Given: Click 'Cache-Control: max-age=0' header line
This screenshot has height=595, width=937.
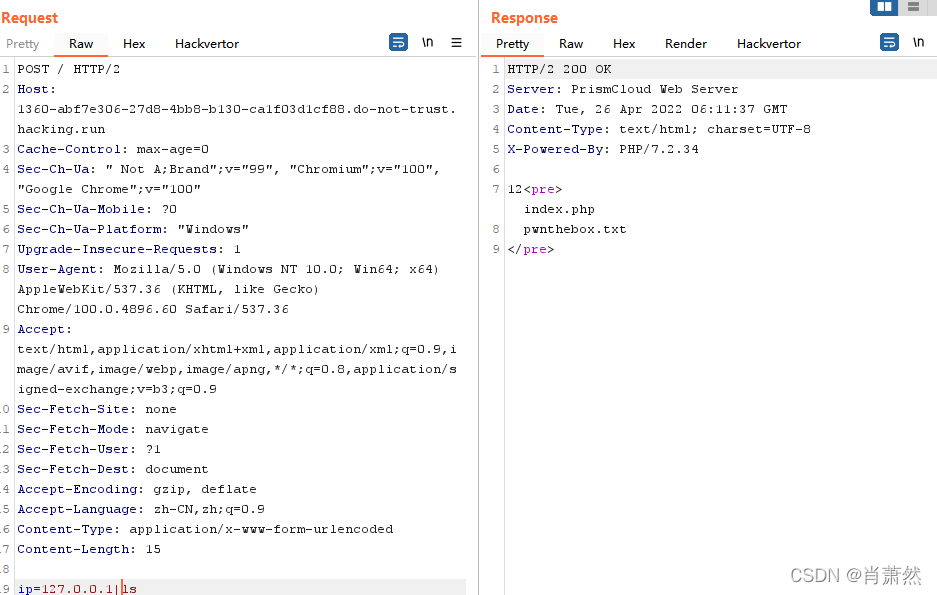Looking at the screenshot, I should [113, 149].
